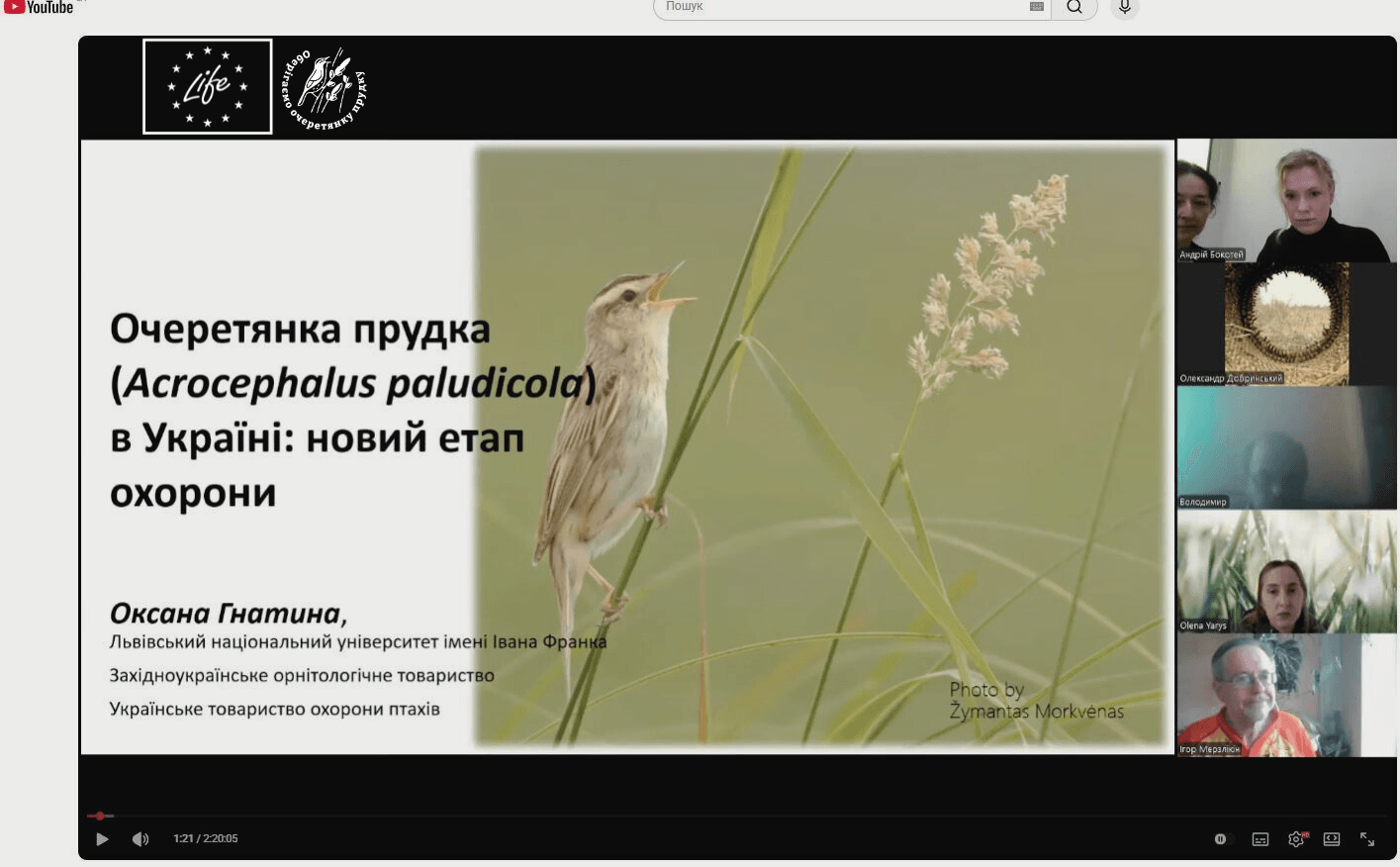
Task: Select Olena Yarys participant video tile
Action: tap(1285, 571)
